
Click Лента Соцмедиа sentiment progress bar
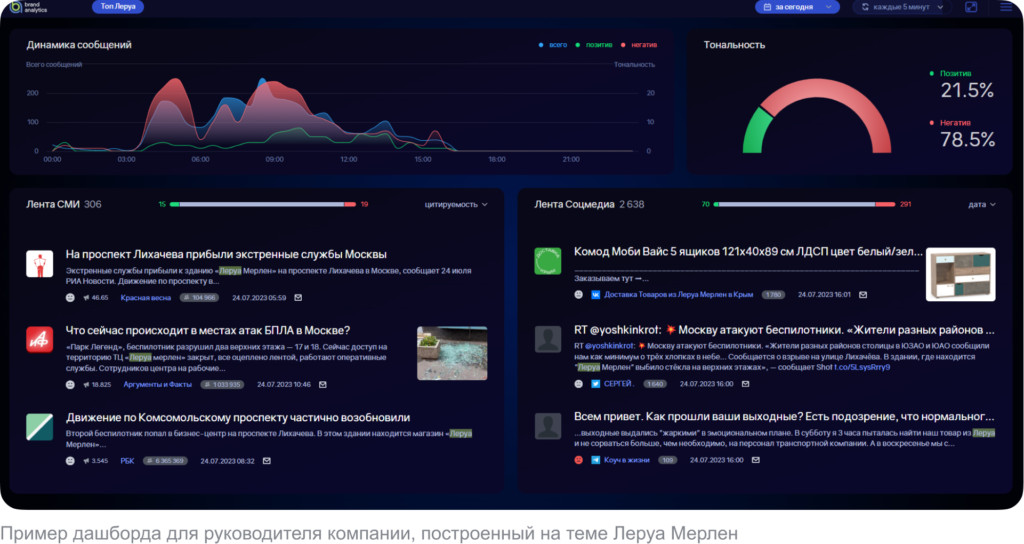[x=805, y=204]
